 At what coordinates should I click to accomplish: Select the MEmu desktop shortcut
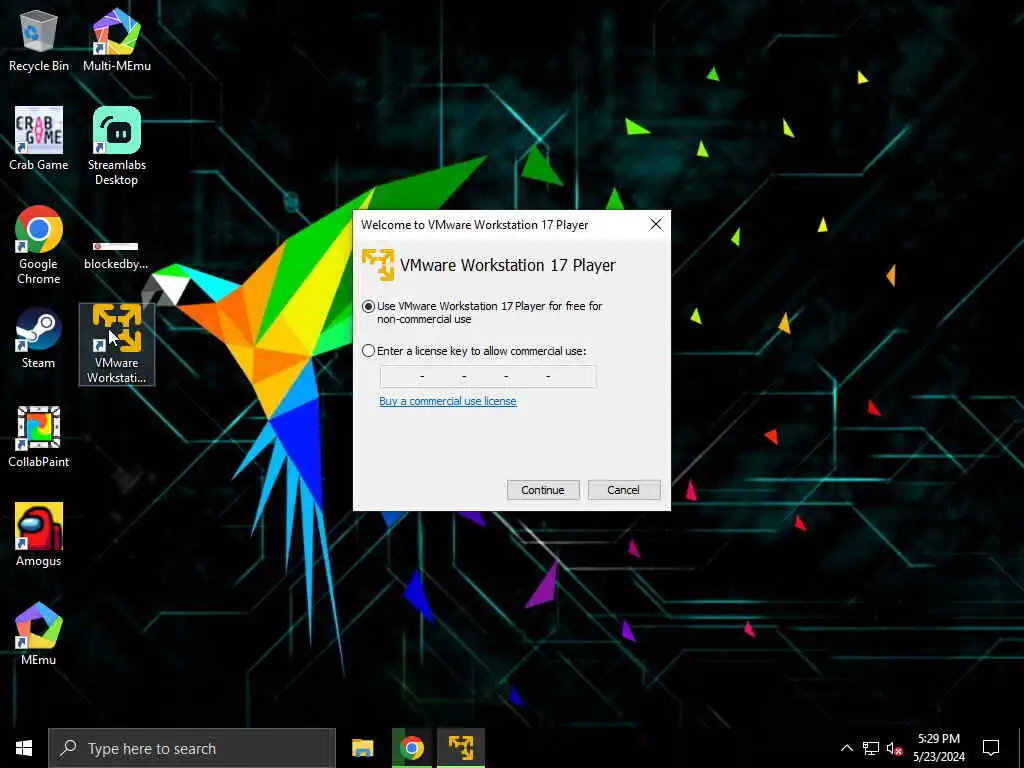(x=39, y=633)
